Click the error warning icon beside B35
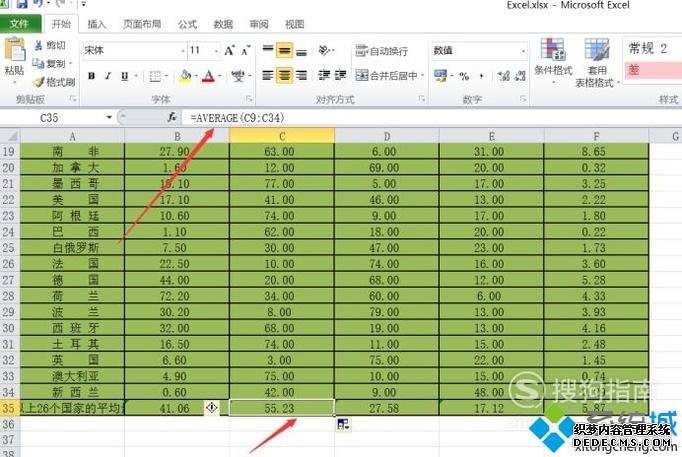The width and height of the screenshot is (682, 457). [212, 407]
